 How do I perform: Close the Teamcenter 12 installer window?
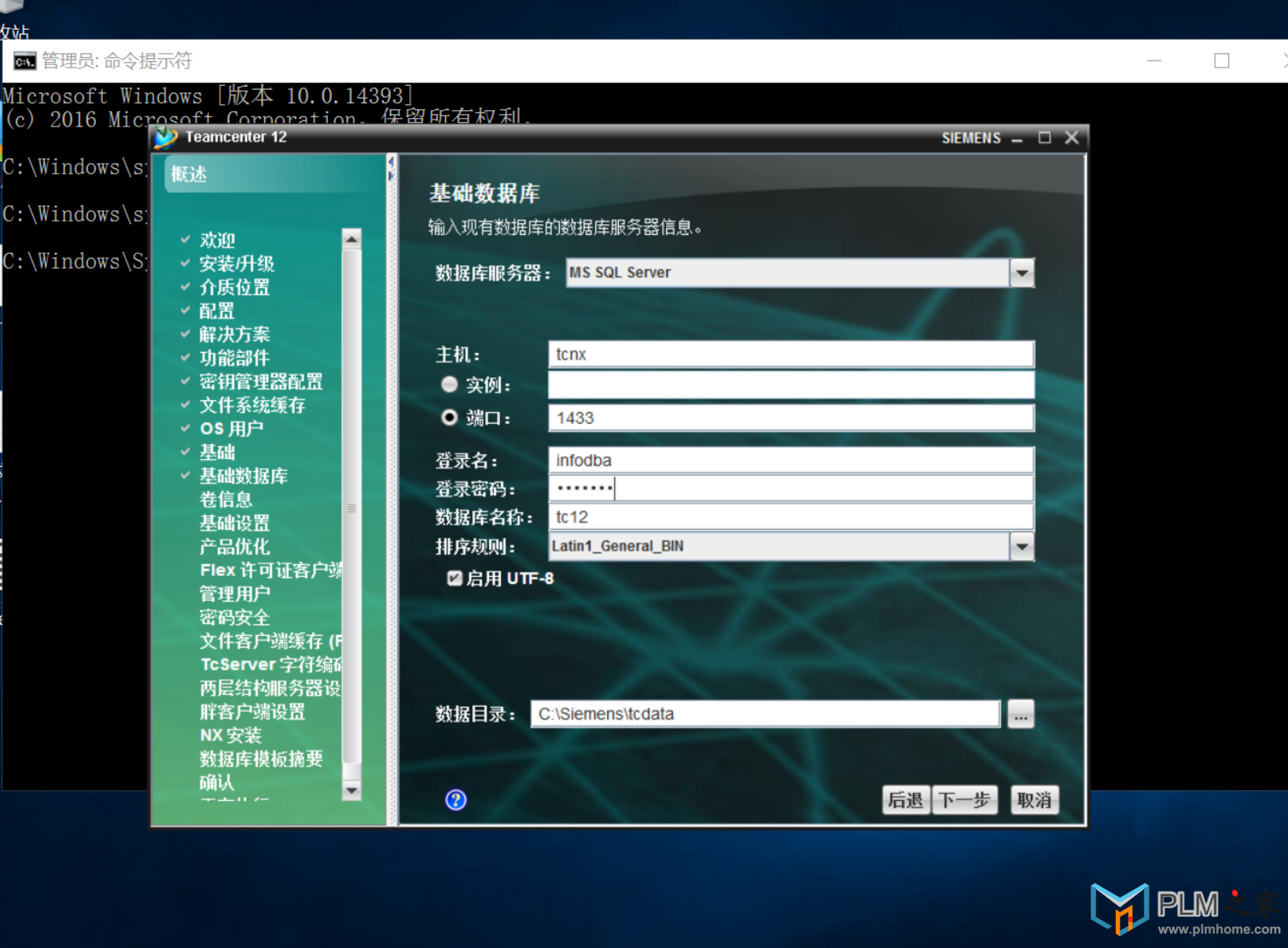pyautogui.click(x=1071, y=138)
